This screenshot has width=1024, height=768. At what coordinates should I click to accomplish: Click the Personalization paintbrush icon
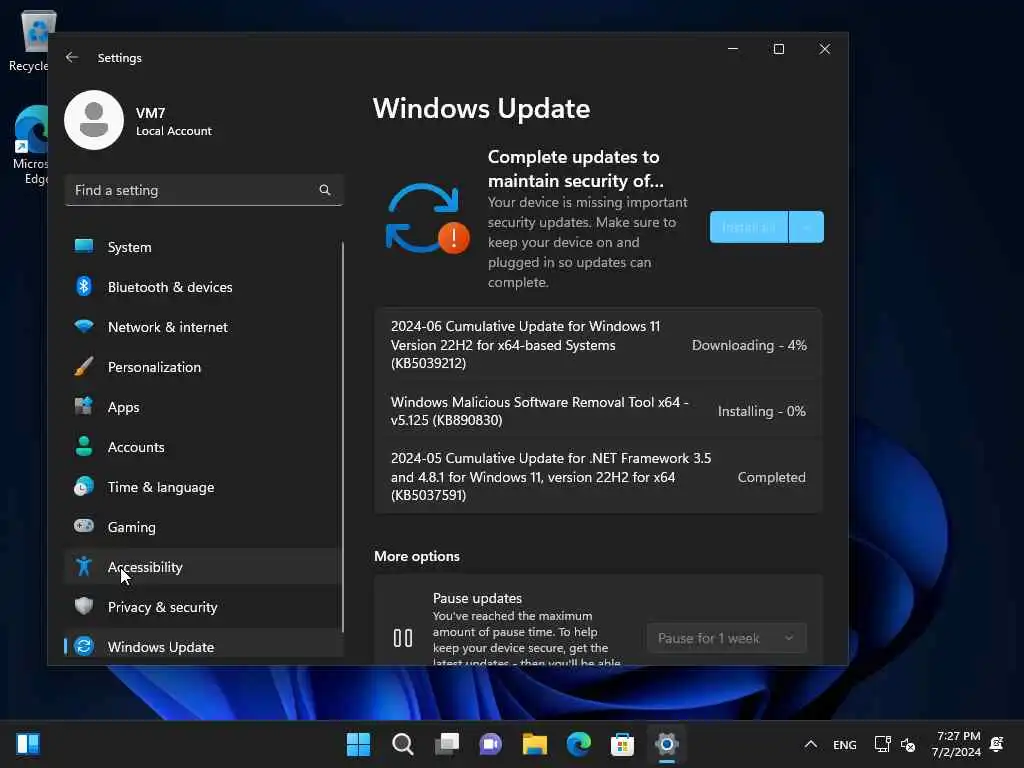(84, 366)
